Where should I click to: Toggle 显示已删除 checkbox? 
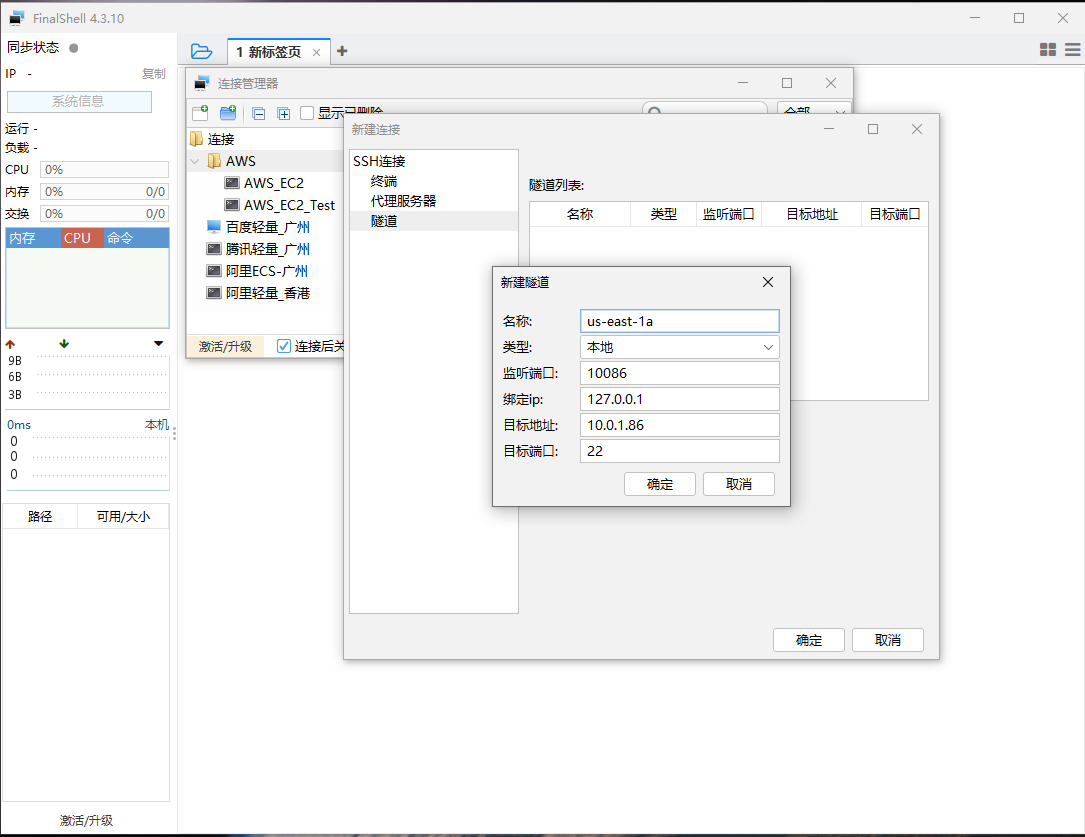(x=307, y=113)
